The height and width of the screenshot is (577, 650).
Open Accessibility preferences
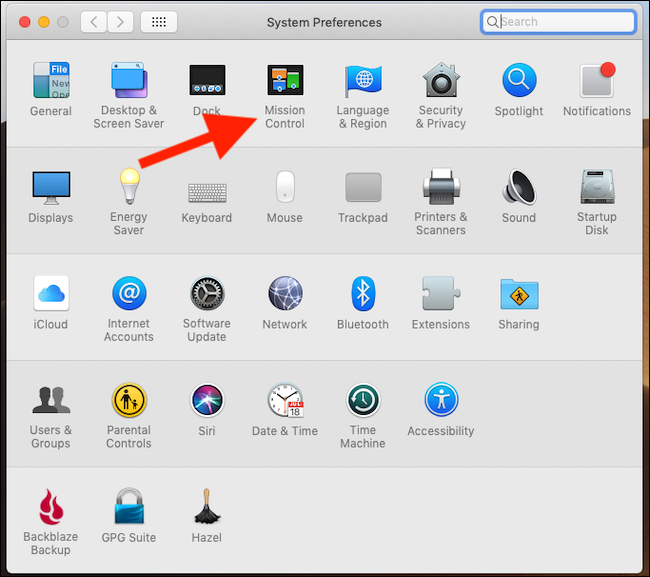point(441,400)
